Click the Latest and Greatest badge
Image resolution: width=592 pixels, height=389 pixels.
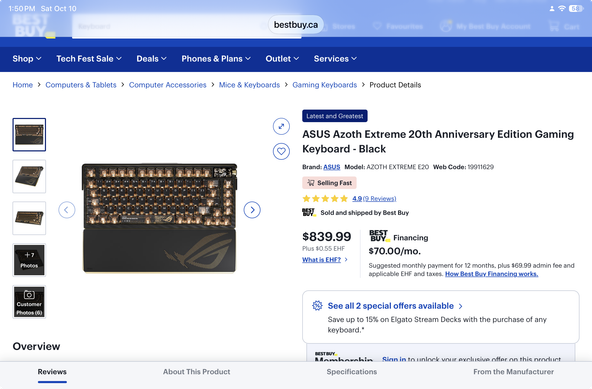pos(335,116)
